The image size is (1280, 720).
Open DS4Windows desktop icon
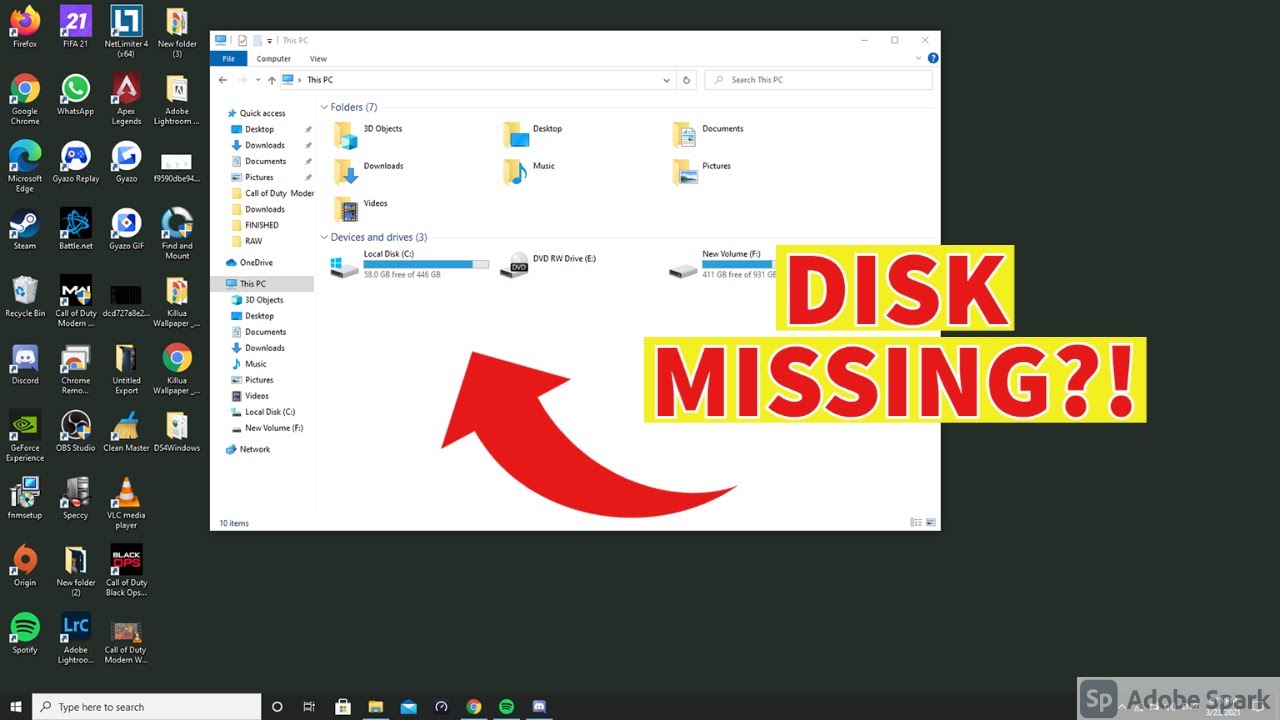(x=177, y=430)
